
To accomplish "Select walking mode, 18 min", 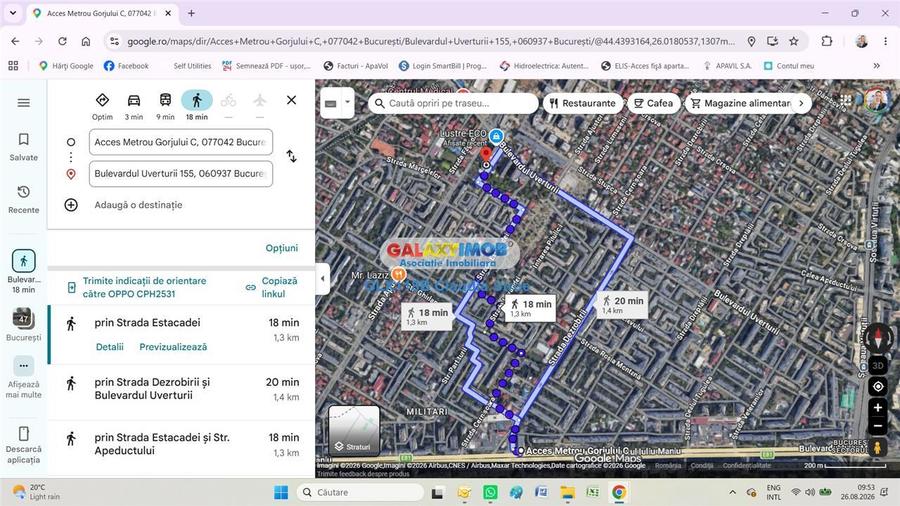I will 197,106.
